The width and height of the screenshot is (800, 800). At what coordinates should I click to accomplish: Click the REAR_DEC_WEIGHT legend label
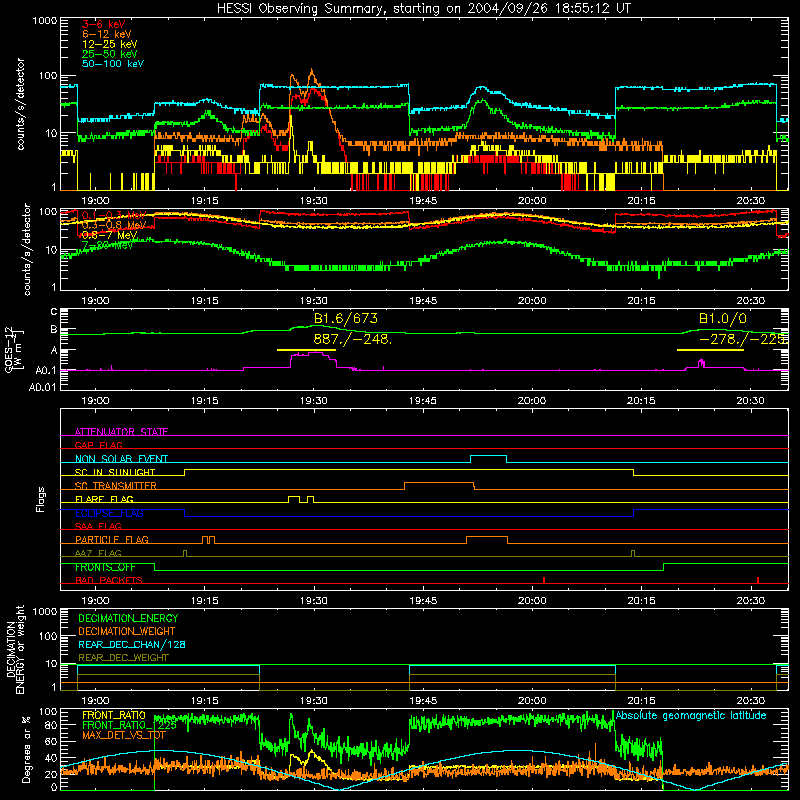point(123,658)
